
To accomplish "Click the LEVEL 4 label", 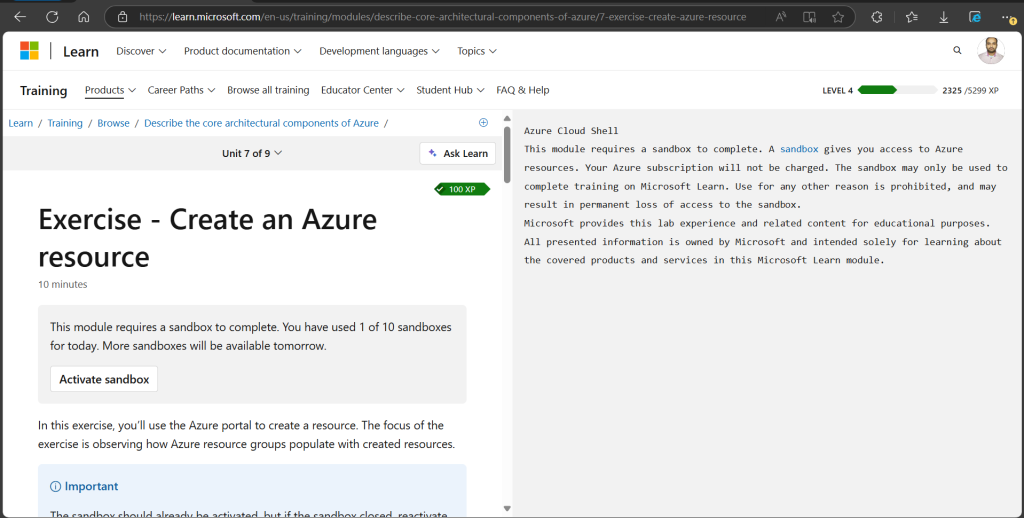I will tap(837, 91).
